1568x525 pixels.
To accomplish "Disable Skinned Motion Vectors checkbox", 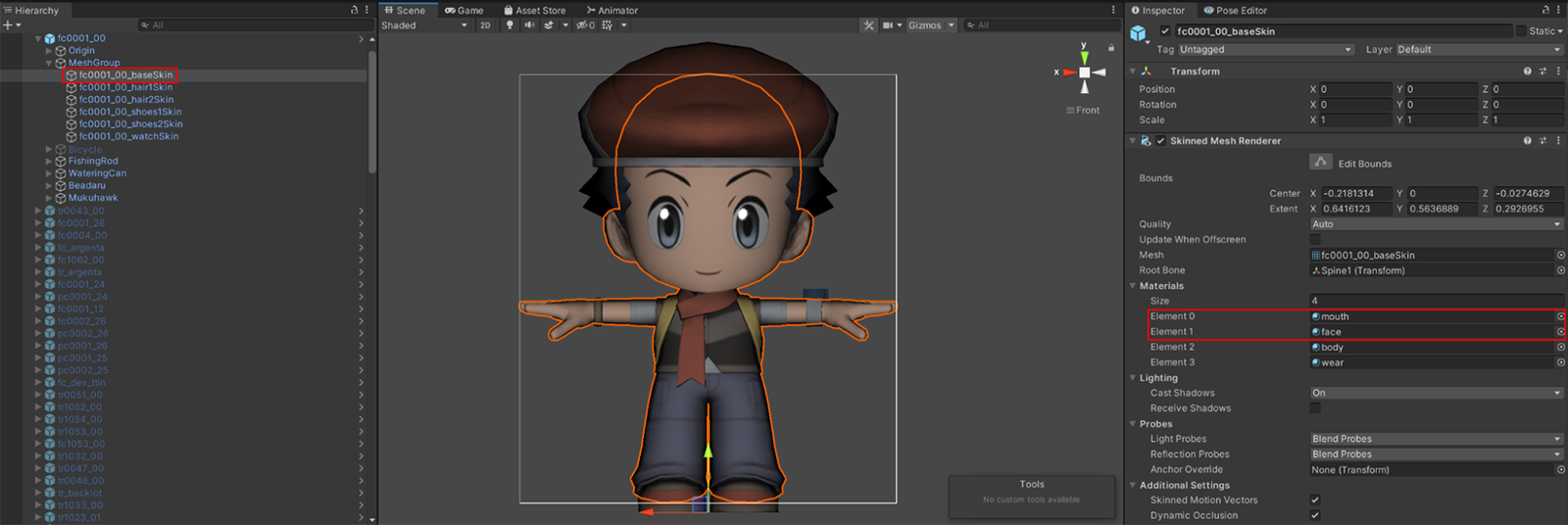I will pos(1315,500).
